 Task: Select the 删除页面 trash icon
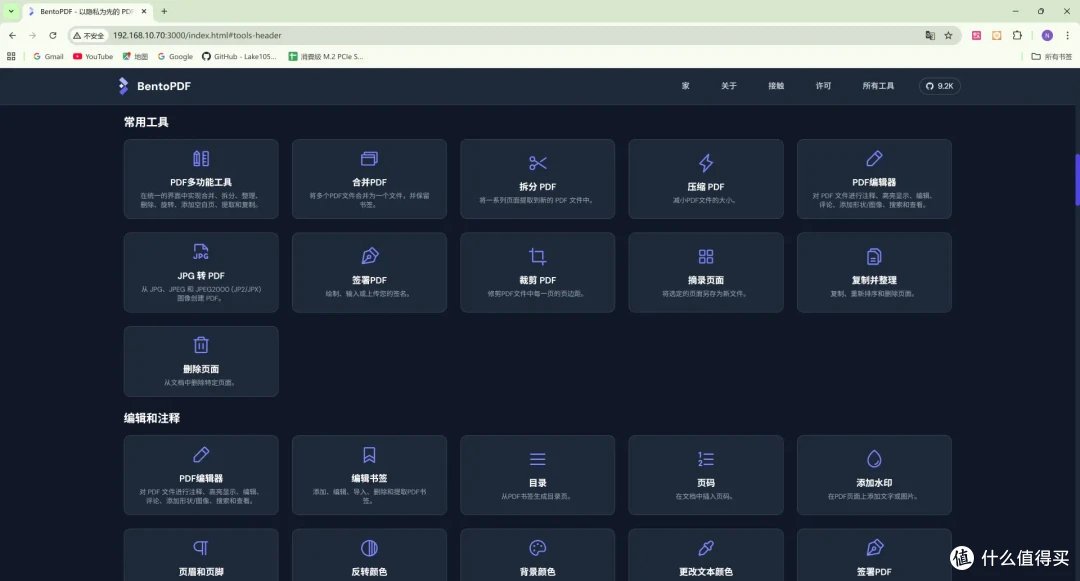(x=201, y=345)
